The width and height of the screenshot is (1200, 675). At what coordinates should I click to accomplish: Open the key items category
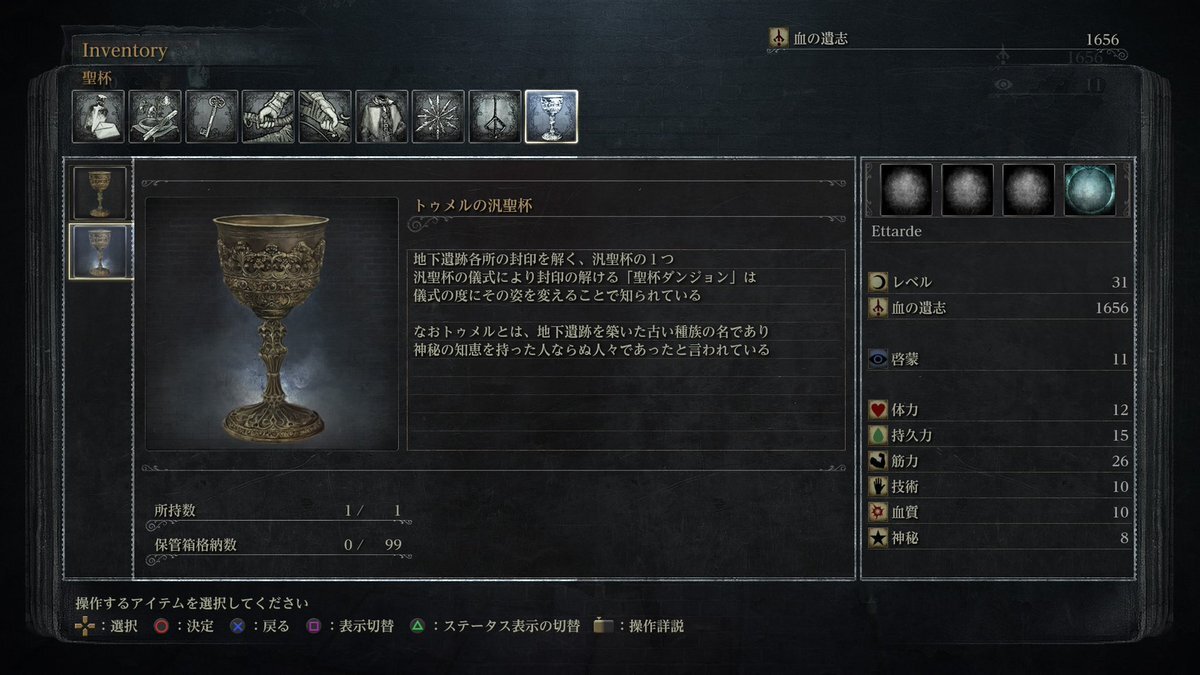point(212,117)
